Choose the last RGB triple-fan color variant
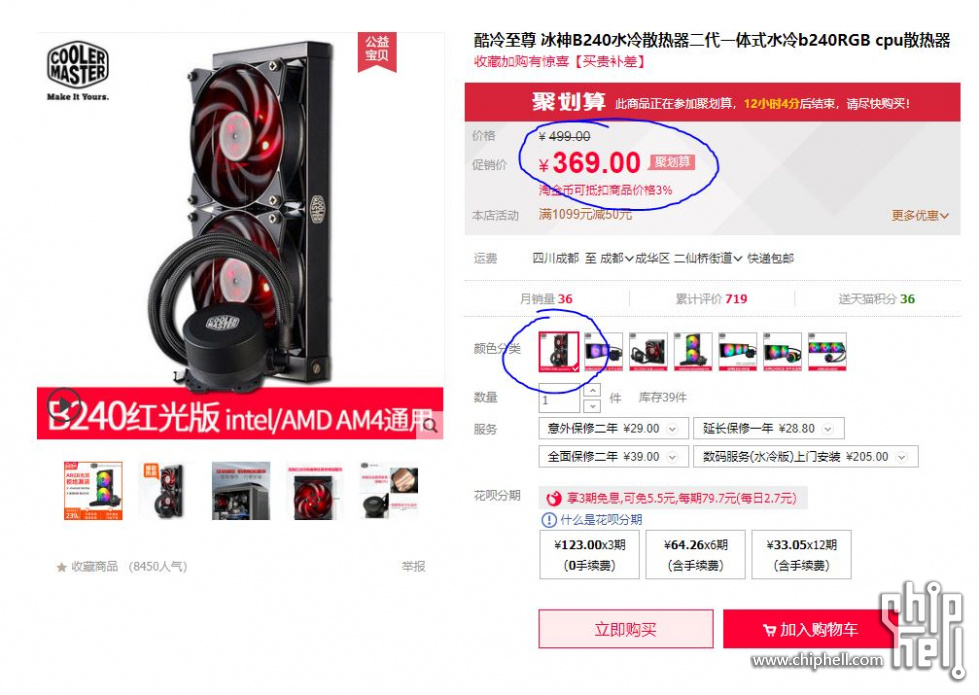Viewport: 979px width, 695px height. [x=827, y=352]
